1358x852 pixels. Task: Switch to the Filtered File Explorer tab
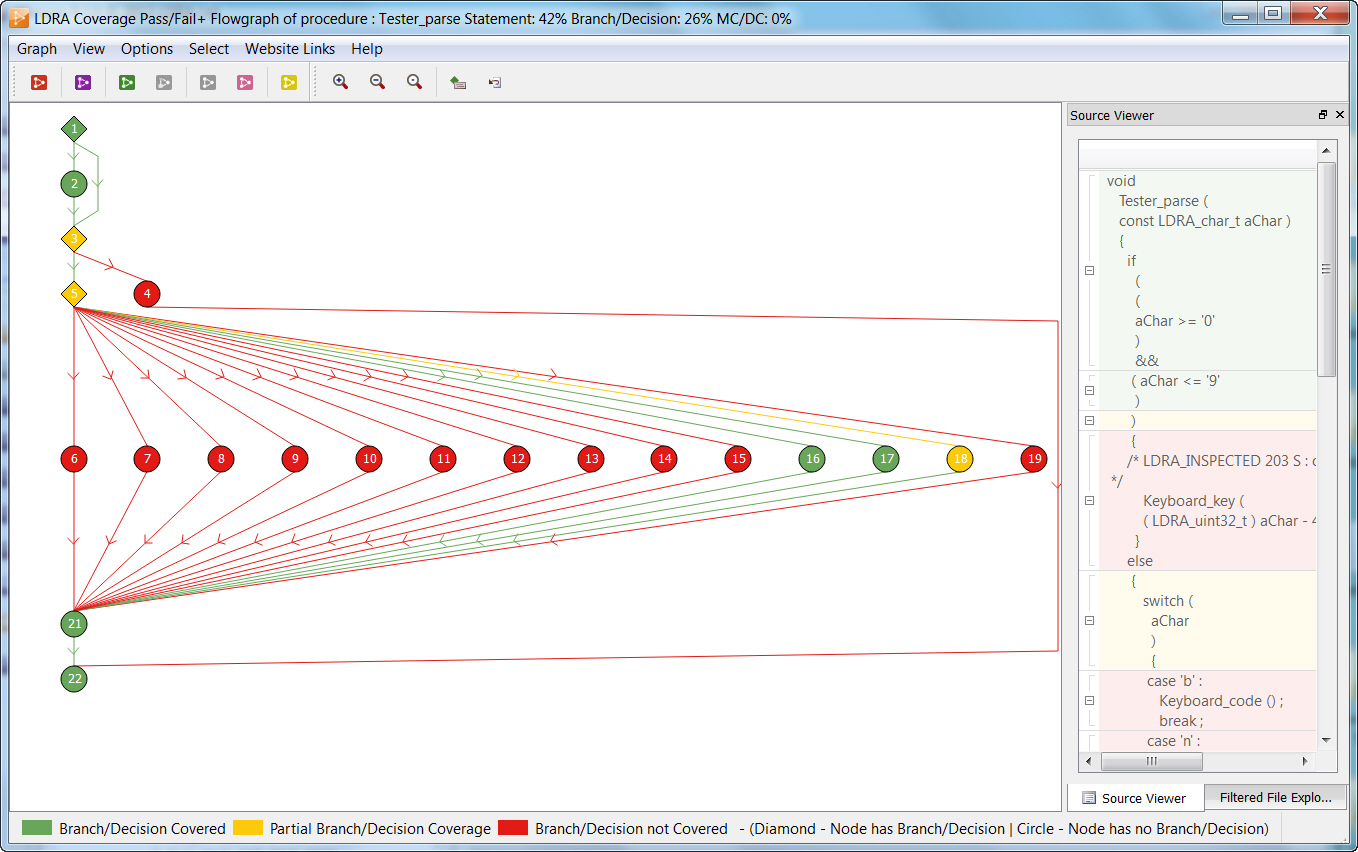pos(1275,797)
